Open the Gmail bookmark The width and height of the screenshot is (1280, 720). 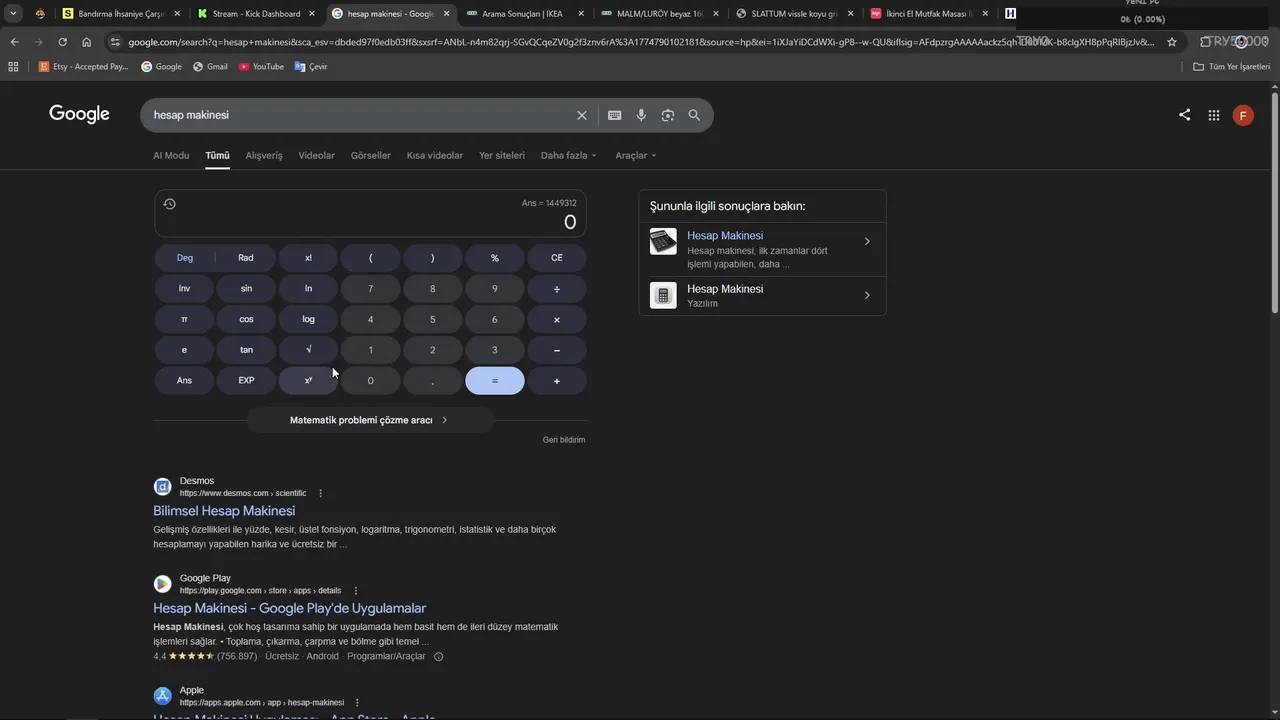coord(210,66)
